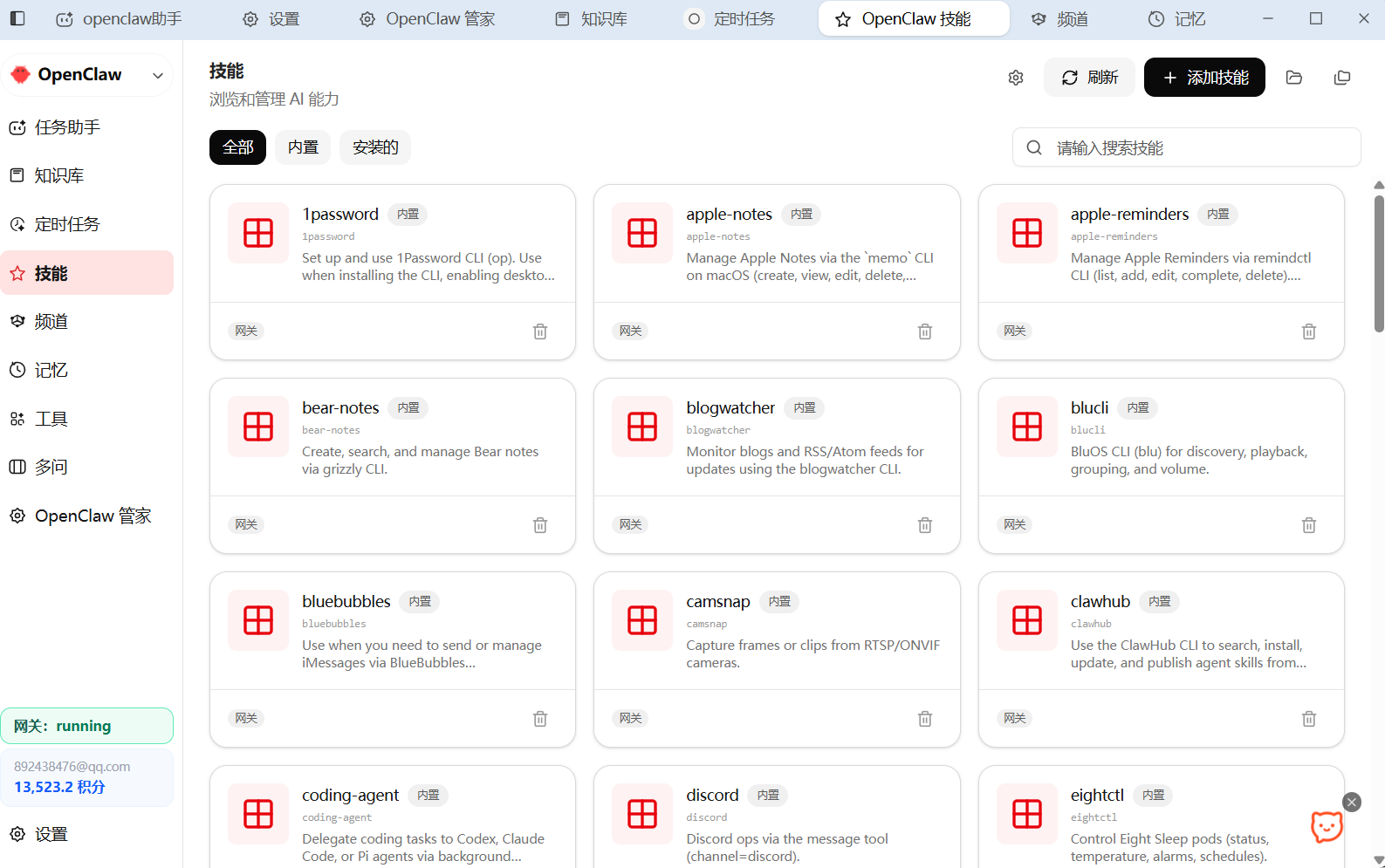This screenshot has height=868, width=1385.
Task: Filter skills by 内置
Action: [303, 147]
